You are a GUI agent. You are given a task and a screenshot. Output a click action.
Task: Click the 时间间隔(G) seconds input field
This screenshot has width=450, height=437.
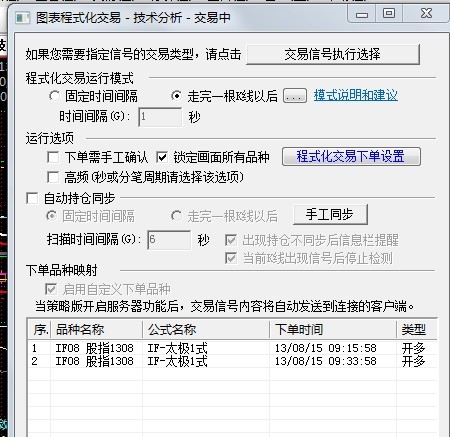(x=160, y=117)
